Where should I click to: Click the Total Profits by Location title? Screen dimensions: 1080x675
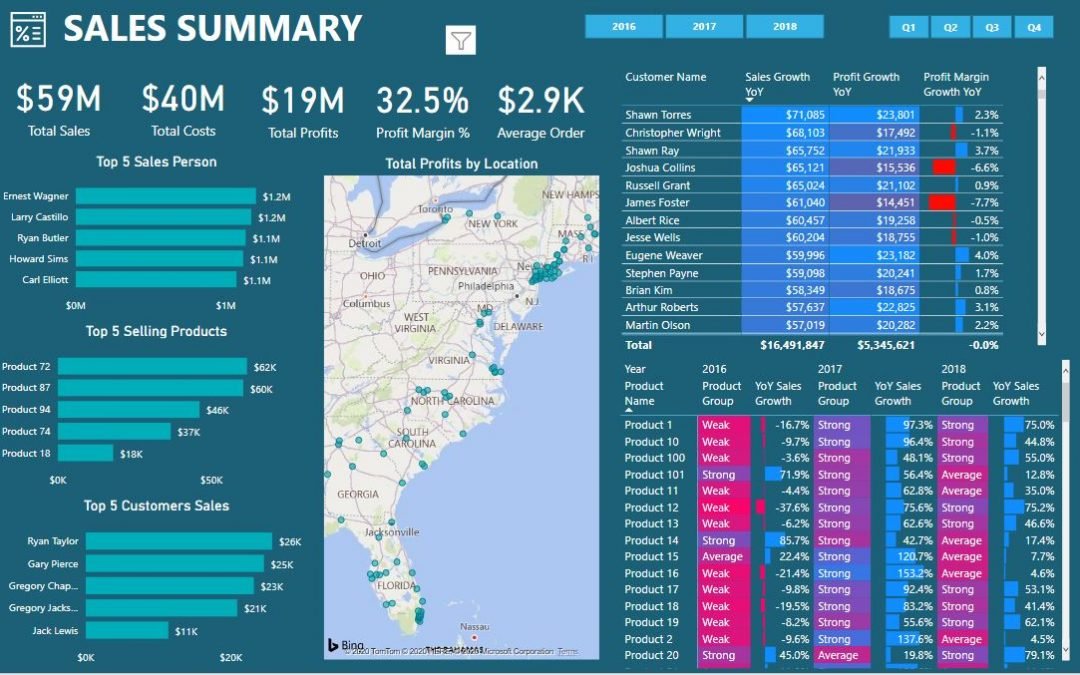pyautogui.click(x=461, y=164)
